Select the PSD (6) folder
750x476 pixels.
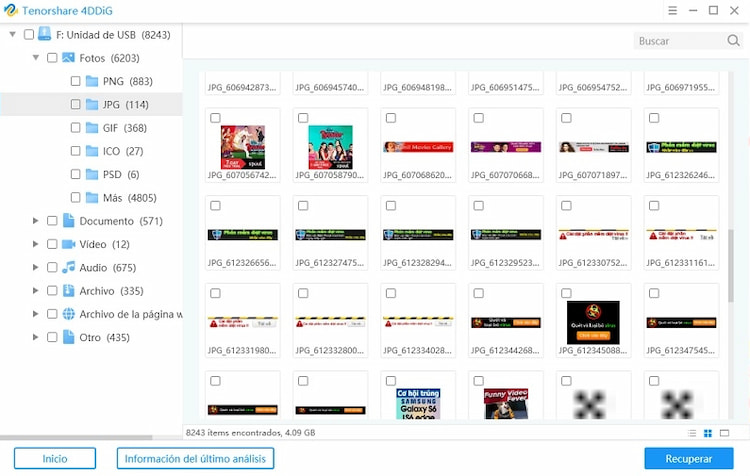pos(121,175)
